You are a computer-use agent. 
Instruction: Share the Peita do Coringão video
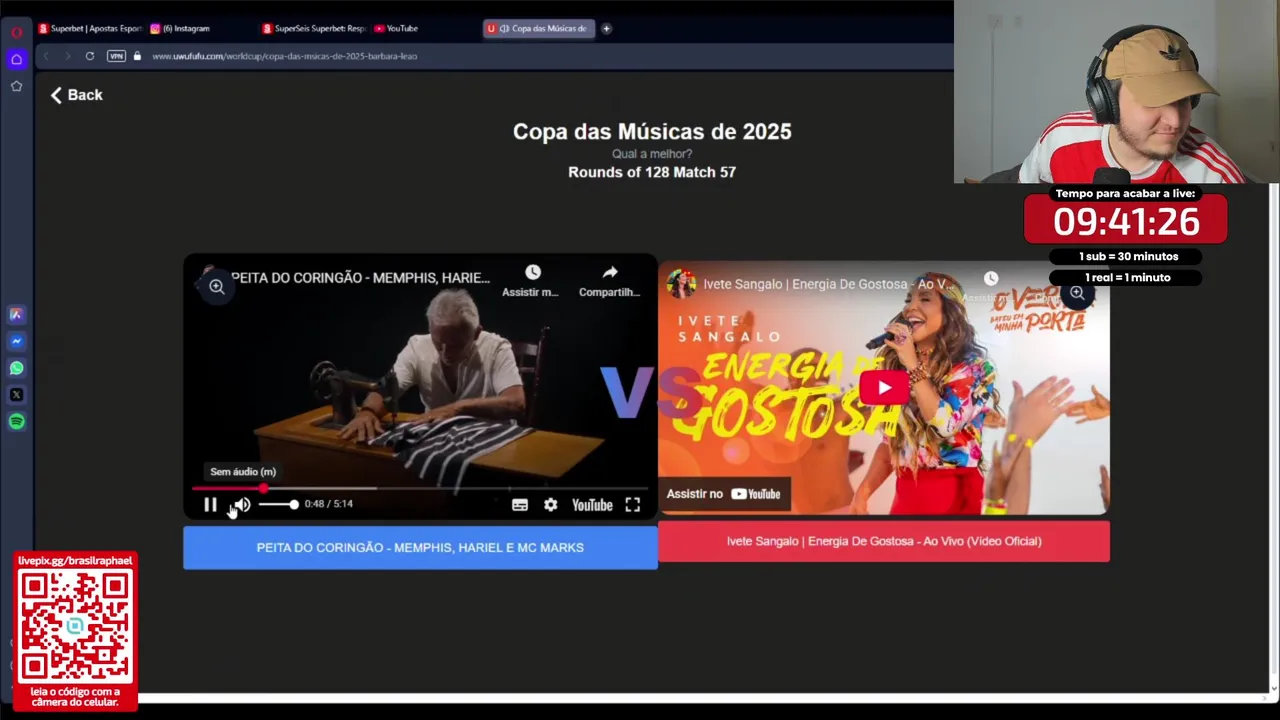(x=609, y=280)
